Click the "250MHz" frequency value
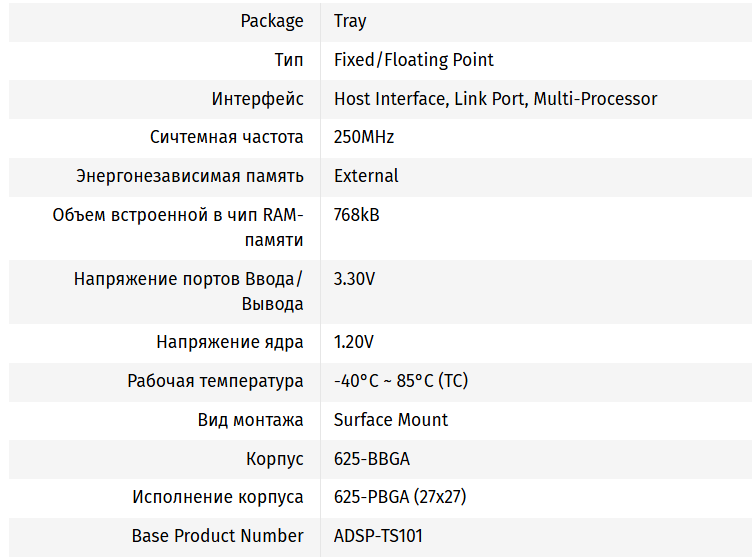Screen dimensions: 752x559 (364, 137)
